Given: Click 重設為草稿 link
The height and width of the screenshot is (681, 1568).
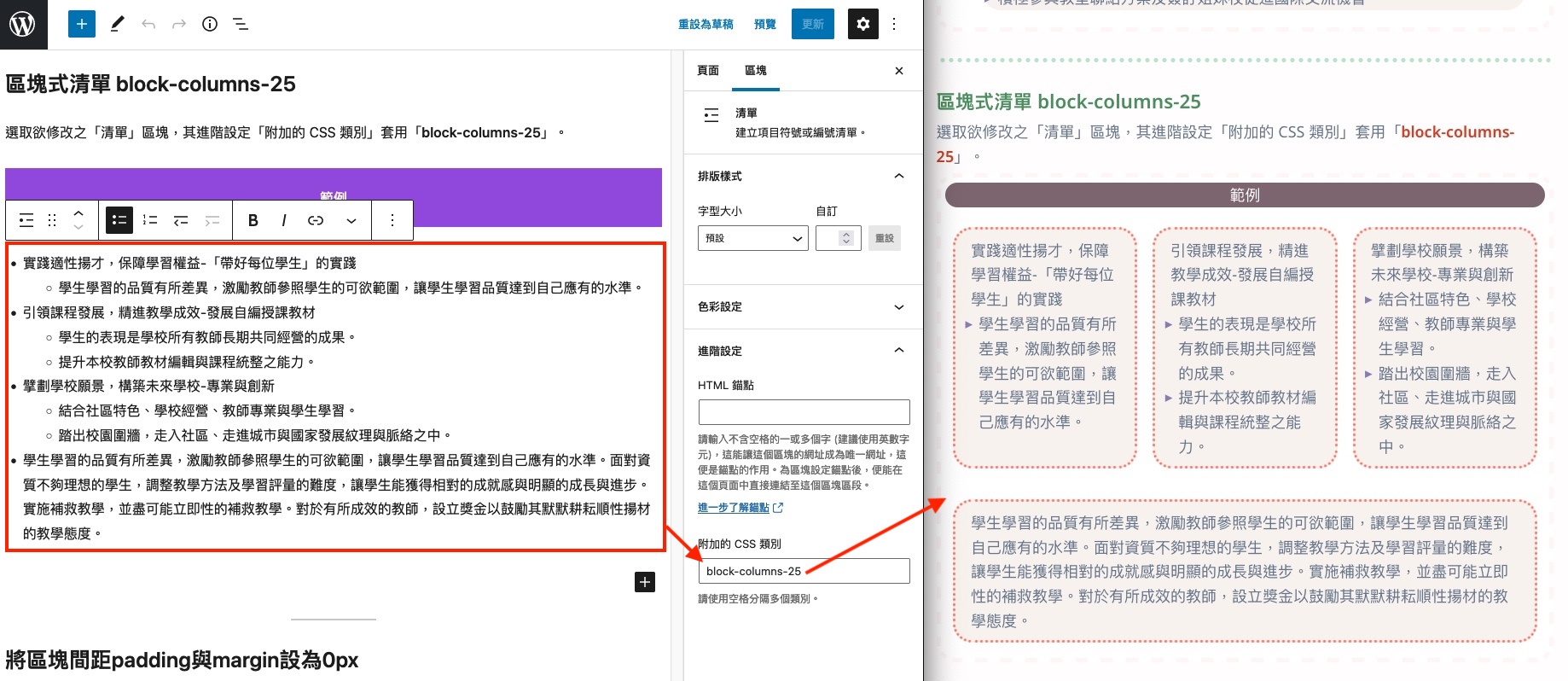Looking at the screenshot, I should 706,24.
